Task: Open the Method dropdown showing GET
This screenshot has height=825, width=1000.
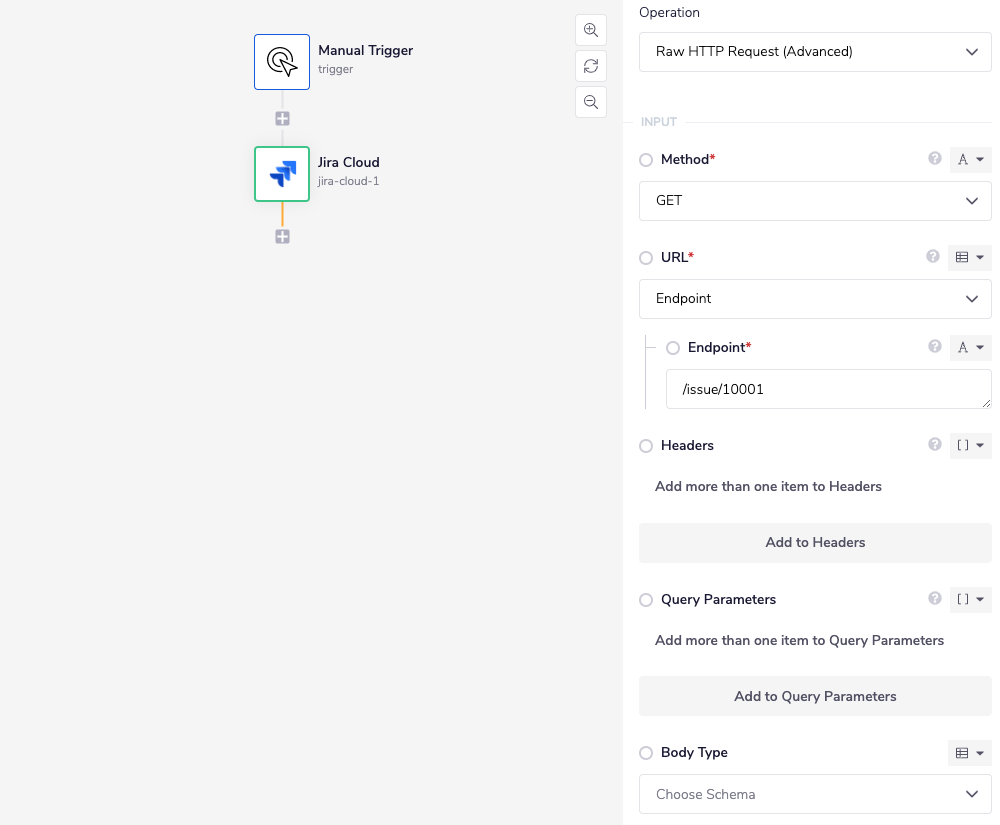Action: (x=814, y=201)
